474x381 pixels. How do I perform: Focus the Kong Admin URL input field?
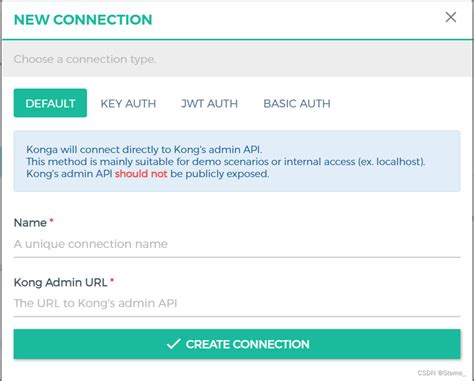tap(237, 303)
